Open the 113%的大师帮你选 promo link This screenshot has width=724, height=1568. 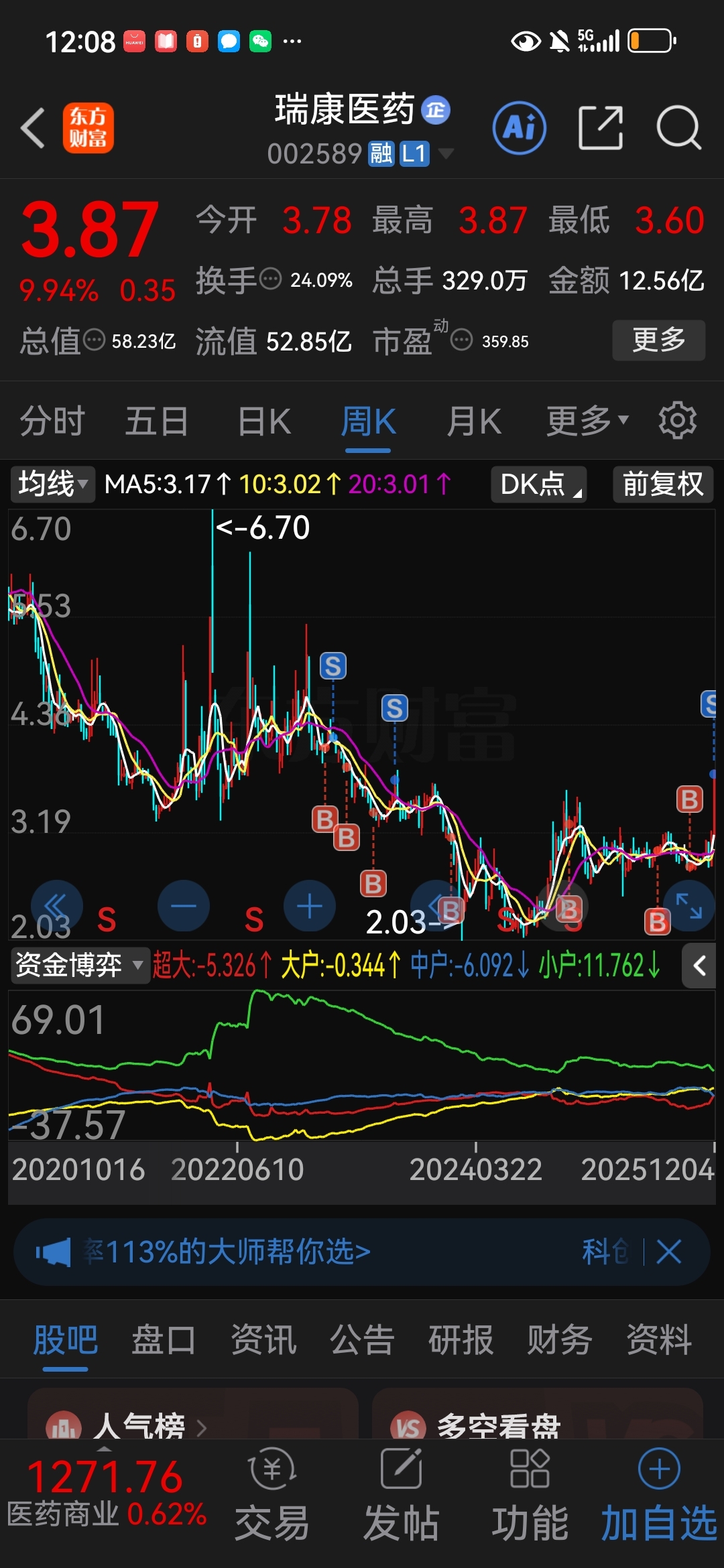pyautogui.click(x=228, y=1252)
